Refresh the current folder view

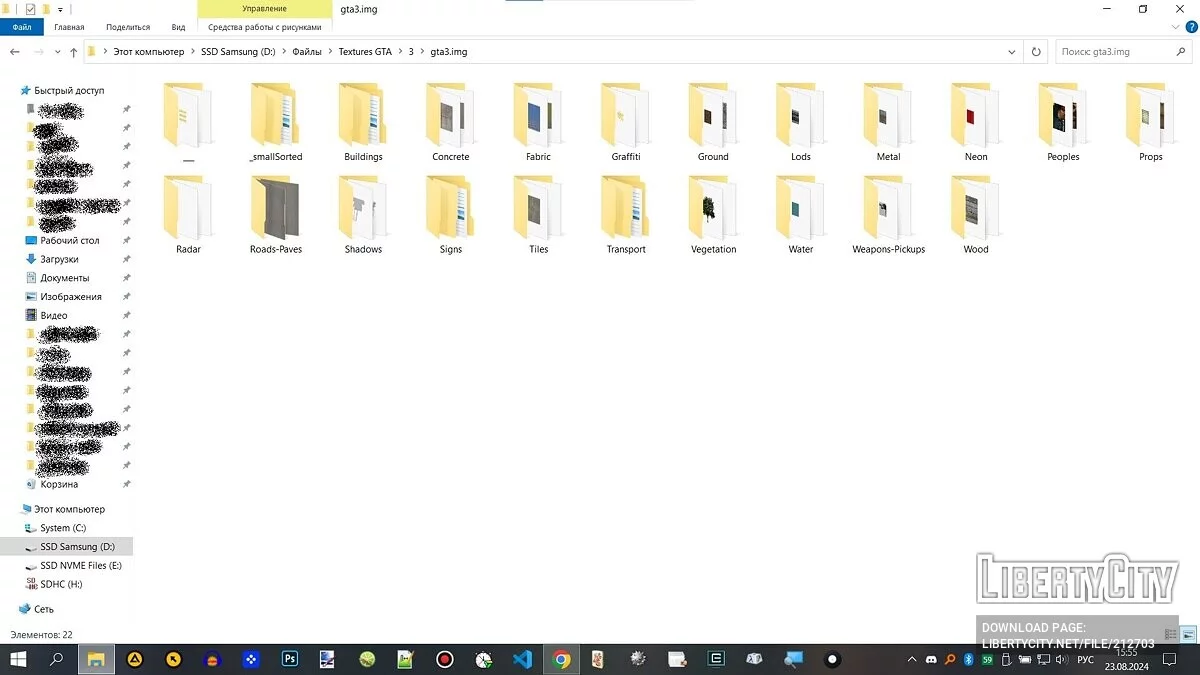click(x=1036, y=51)
